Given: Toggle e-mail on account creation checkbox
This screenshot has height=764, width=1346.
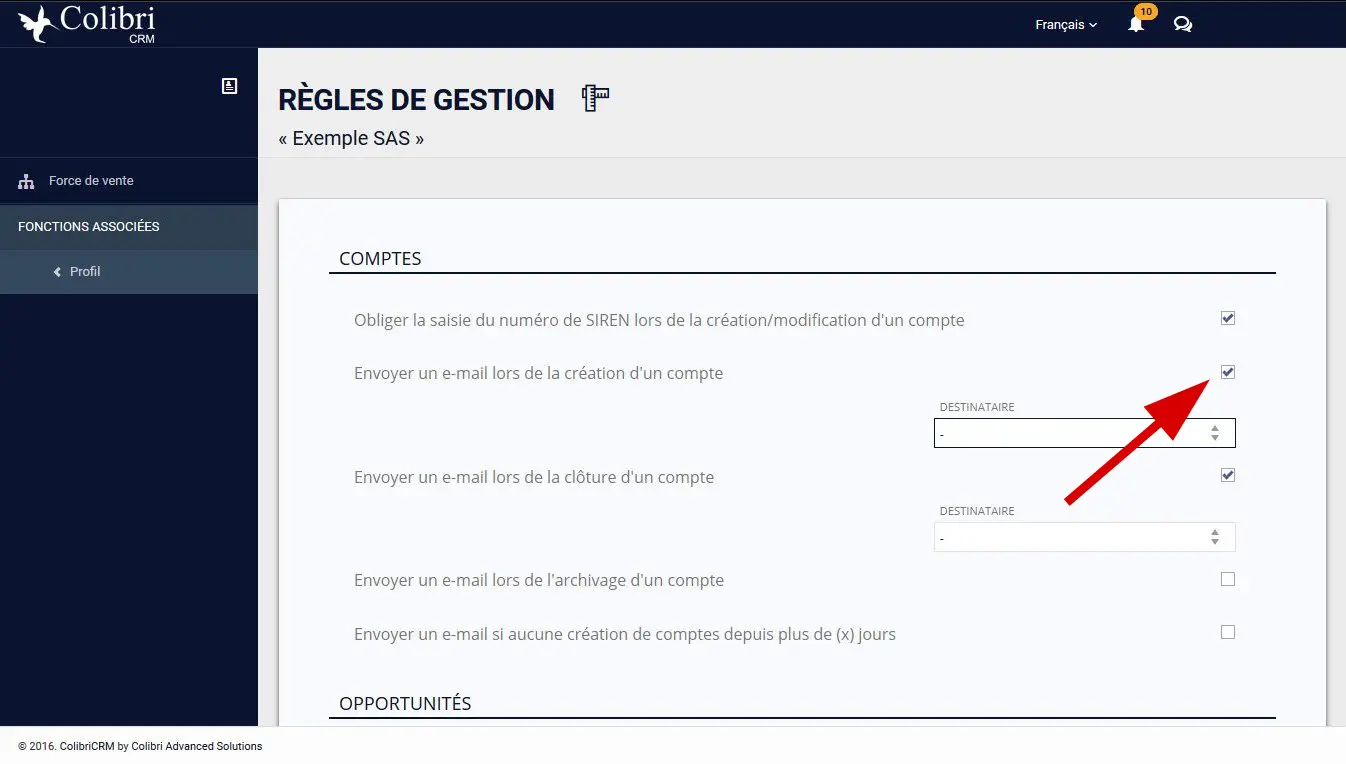Looking at the screenshot, I should click(1228, 372).
